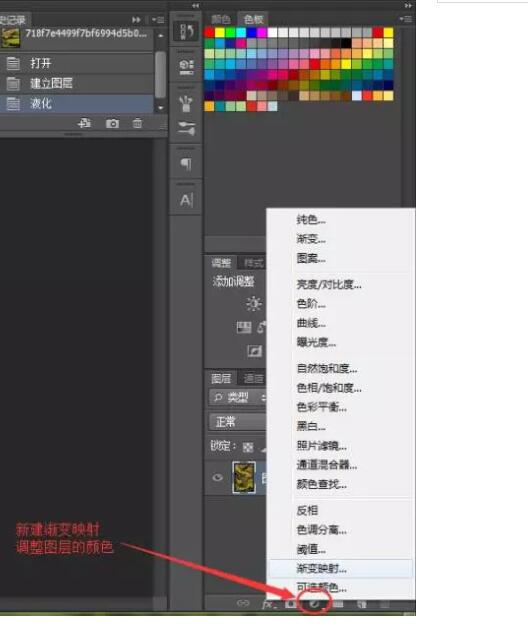
Task: Choose 色调分离... menu entry
Action: [340, 530]
